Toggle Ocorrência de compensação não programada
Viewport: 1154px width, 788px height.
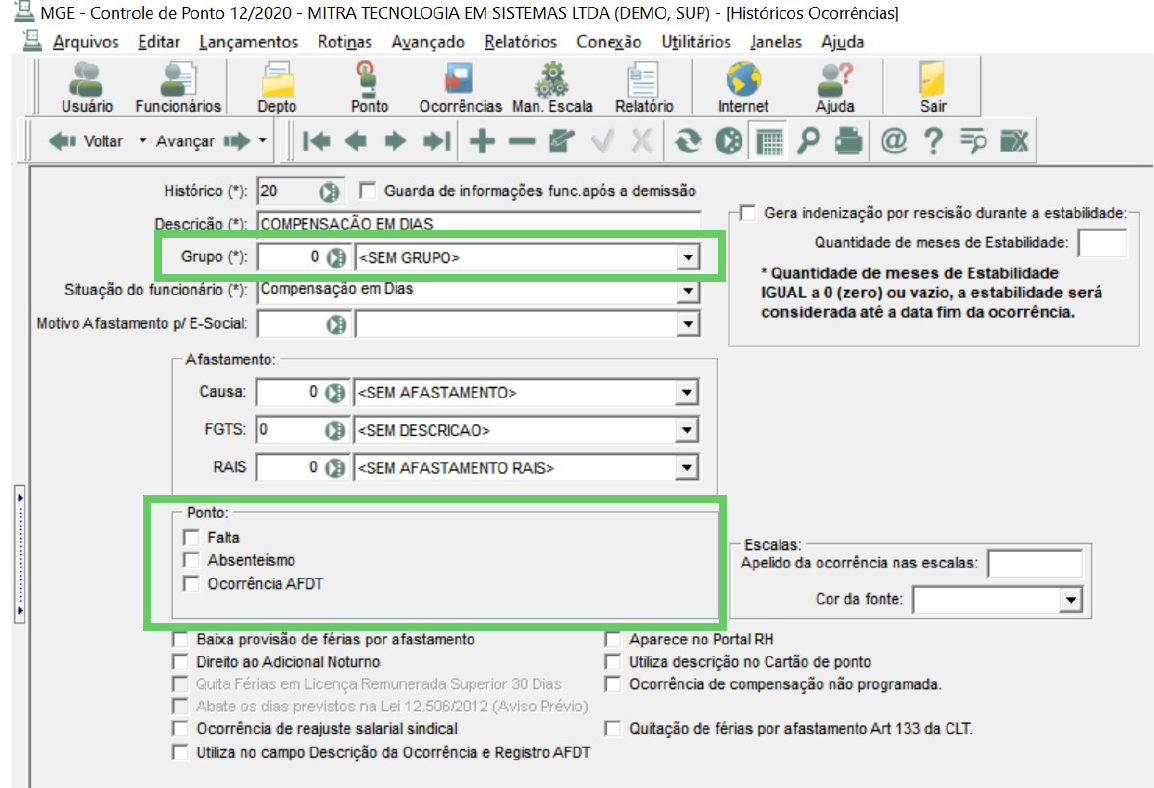pos(612,684)
